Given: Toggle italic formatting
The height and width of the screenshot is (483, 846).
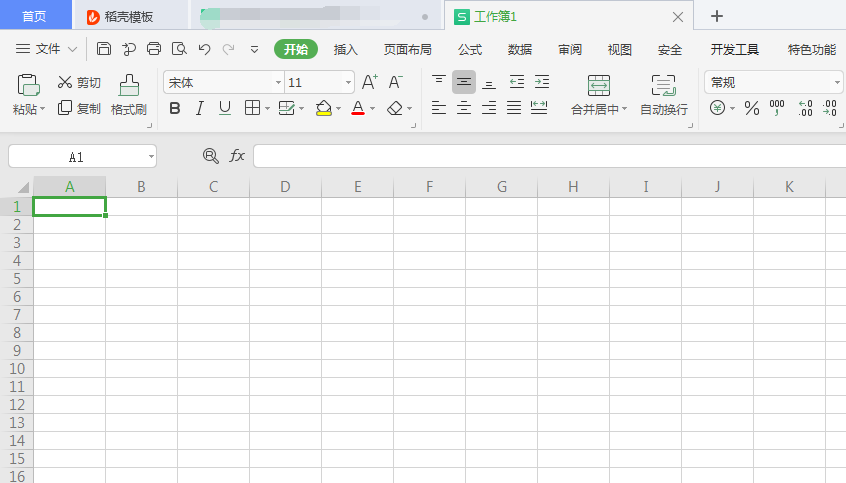Looking at the screenshot, I should point(200,108).
